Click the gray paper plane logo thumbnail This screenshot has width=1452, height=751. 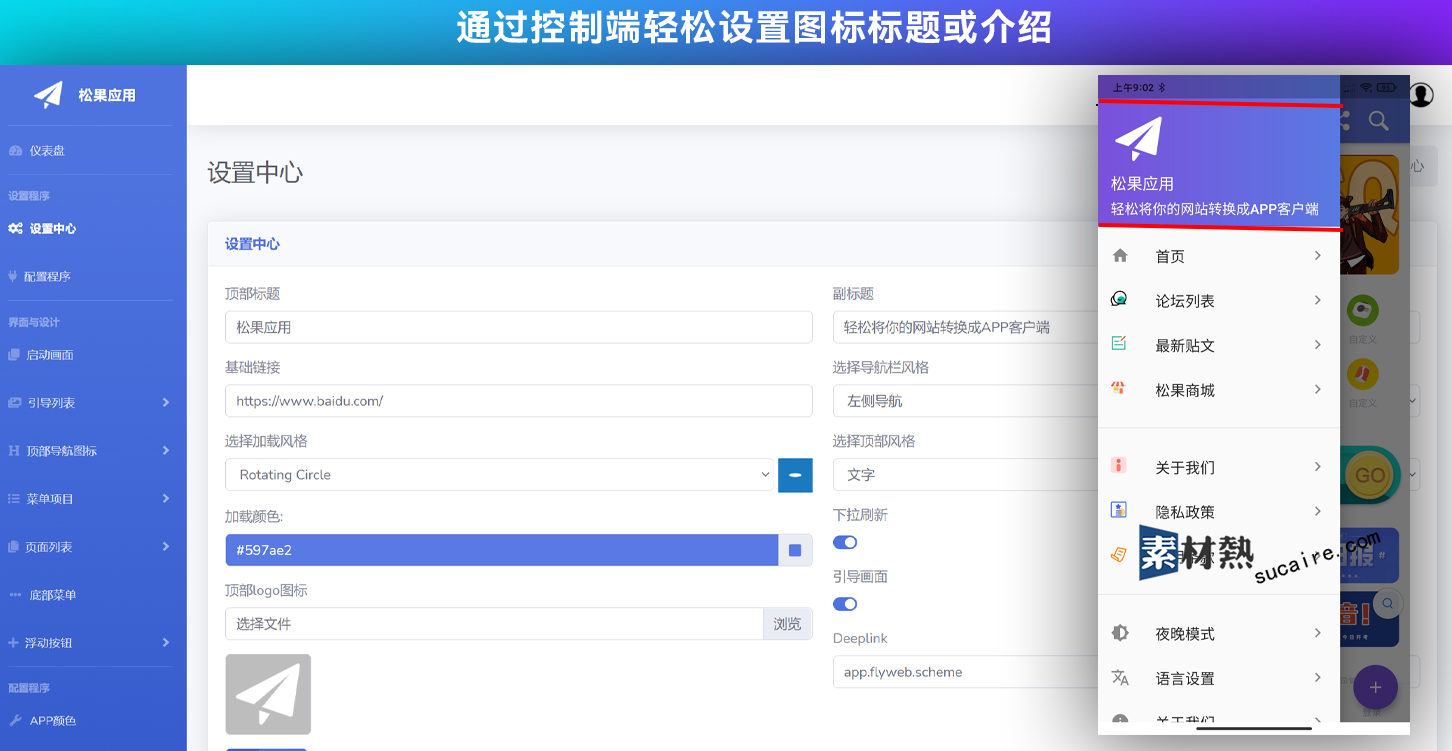pyautogui.click(x=268, y=694)
